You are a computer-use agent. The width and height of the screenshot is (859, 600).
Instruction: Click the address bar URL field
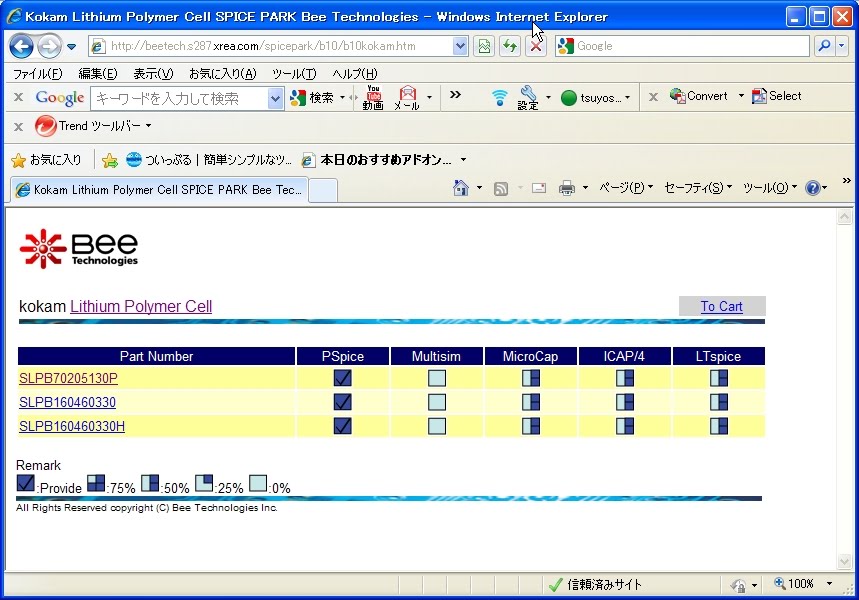coord(271,46)
